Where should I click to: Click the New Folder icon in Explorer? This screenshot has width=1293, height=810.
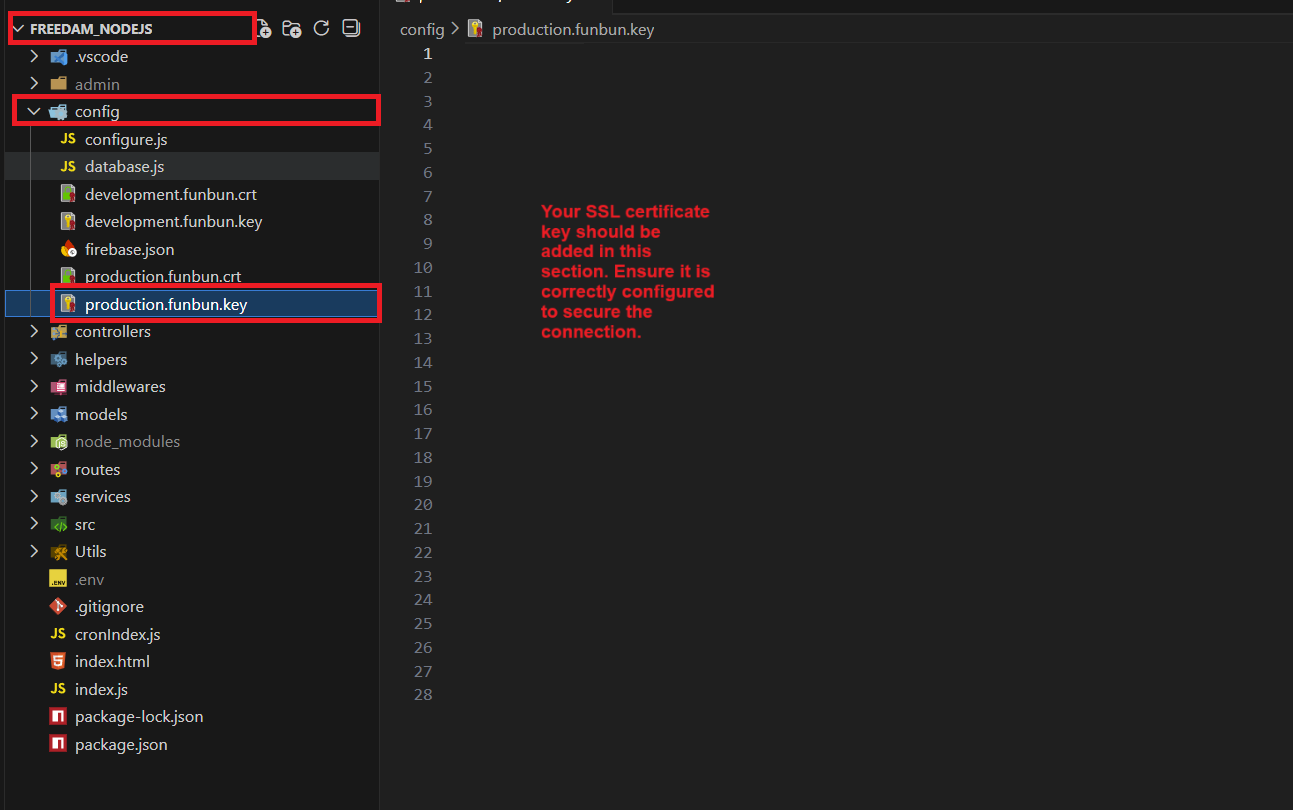tap(291, 28)
